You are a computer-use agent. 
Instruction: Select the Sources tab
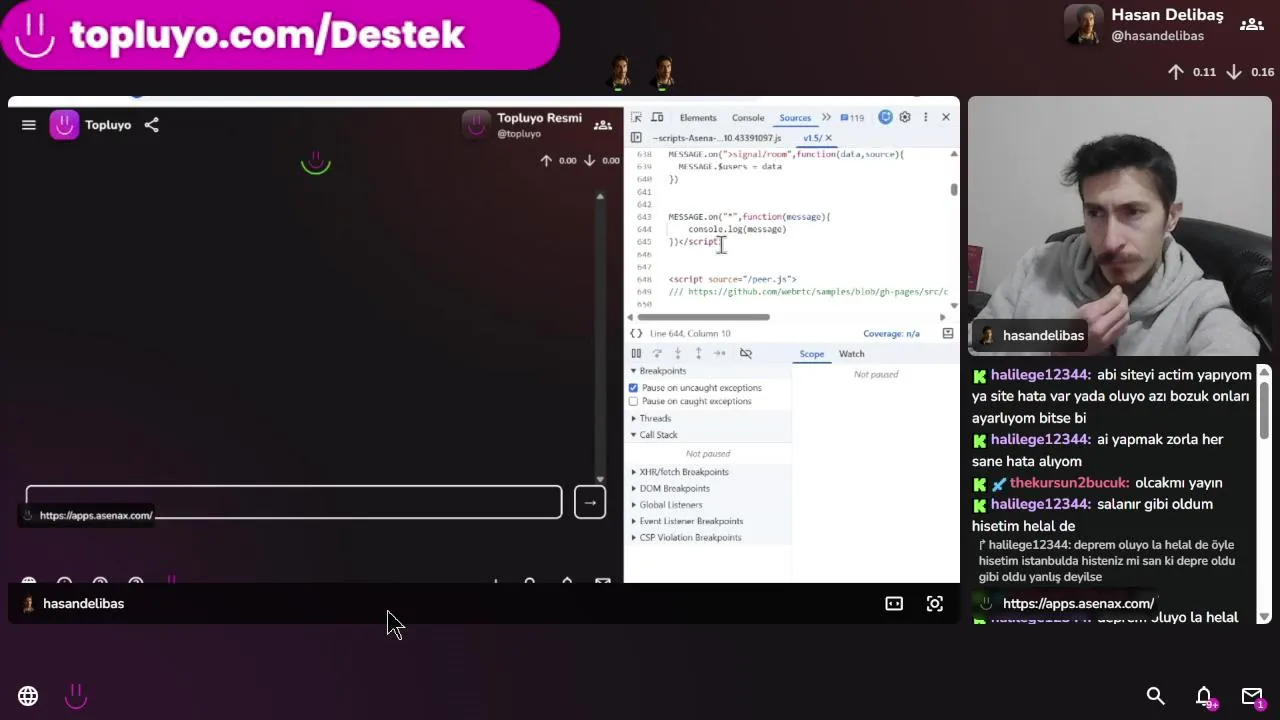(795, 118)
